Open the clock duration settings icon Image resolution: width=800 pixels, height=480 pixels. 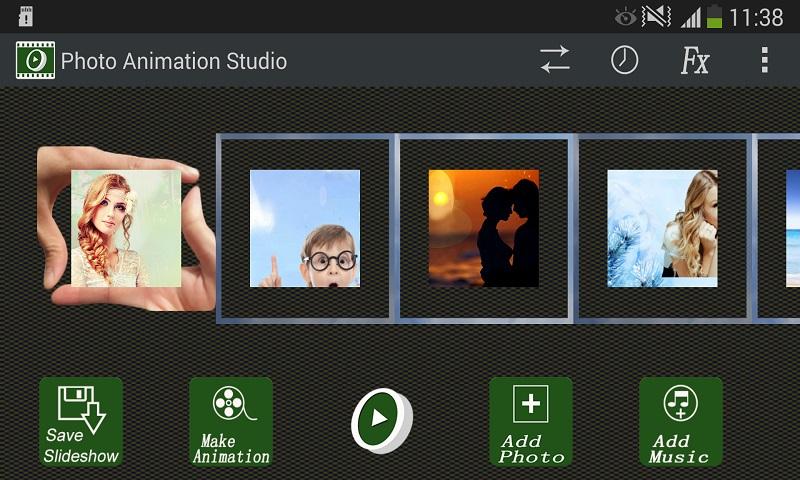(624, 60)
